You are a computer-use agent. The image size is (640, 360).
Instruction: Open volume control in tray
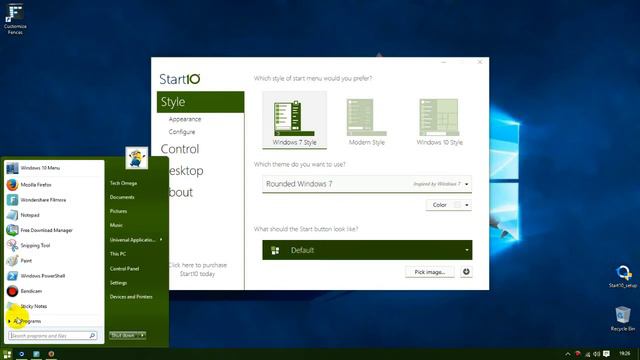click(597, 354)
